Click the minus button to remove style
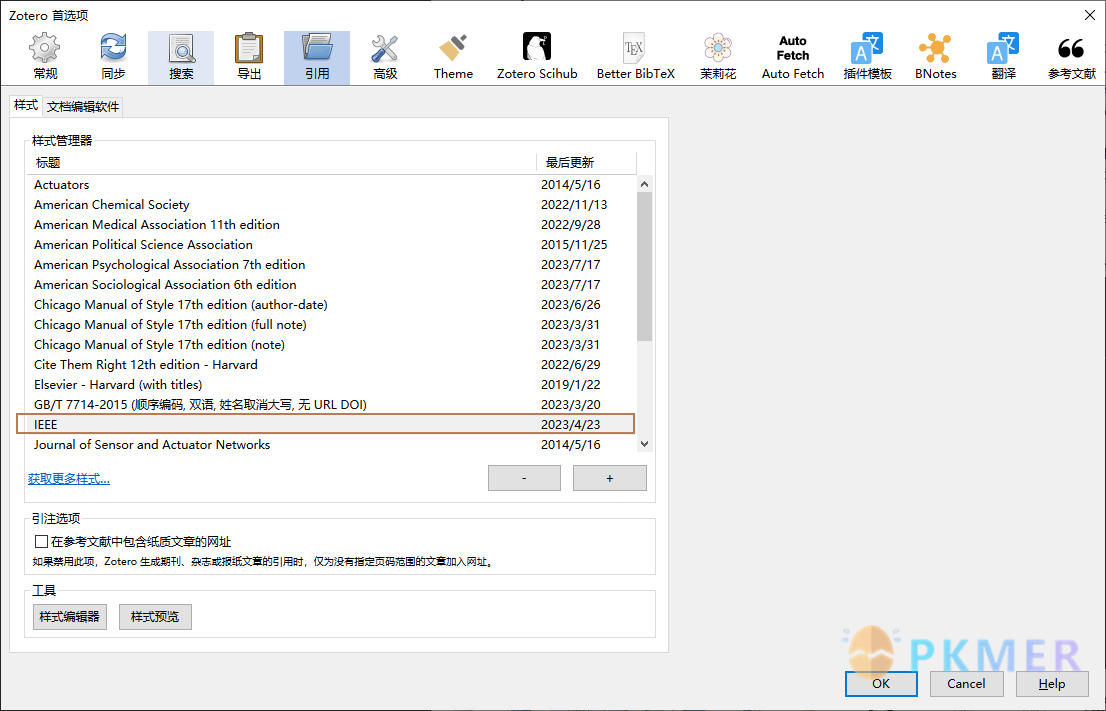Viewport: 1106px width, 711px height. pos(524,478)
